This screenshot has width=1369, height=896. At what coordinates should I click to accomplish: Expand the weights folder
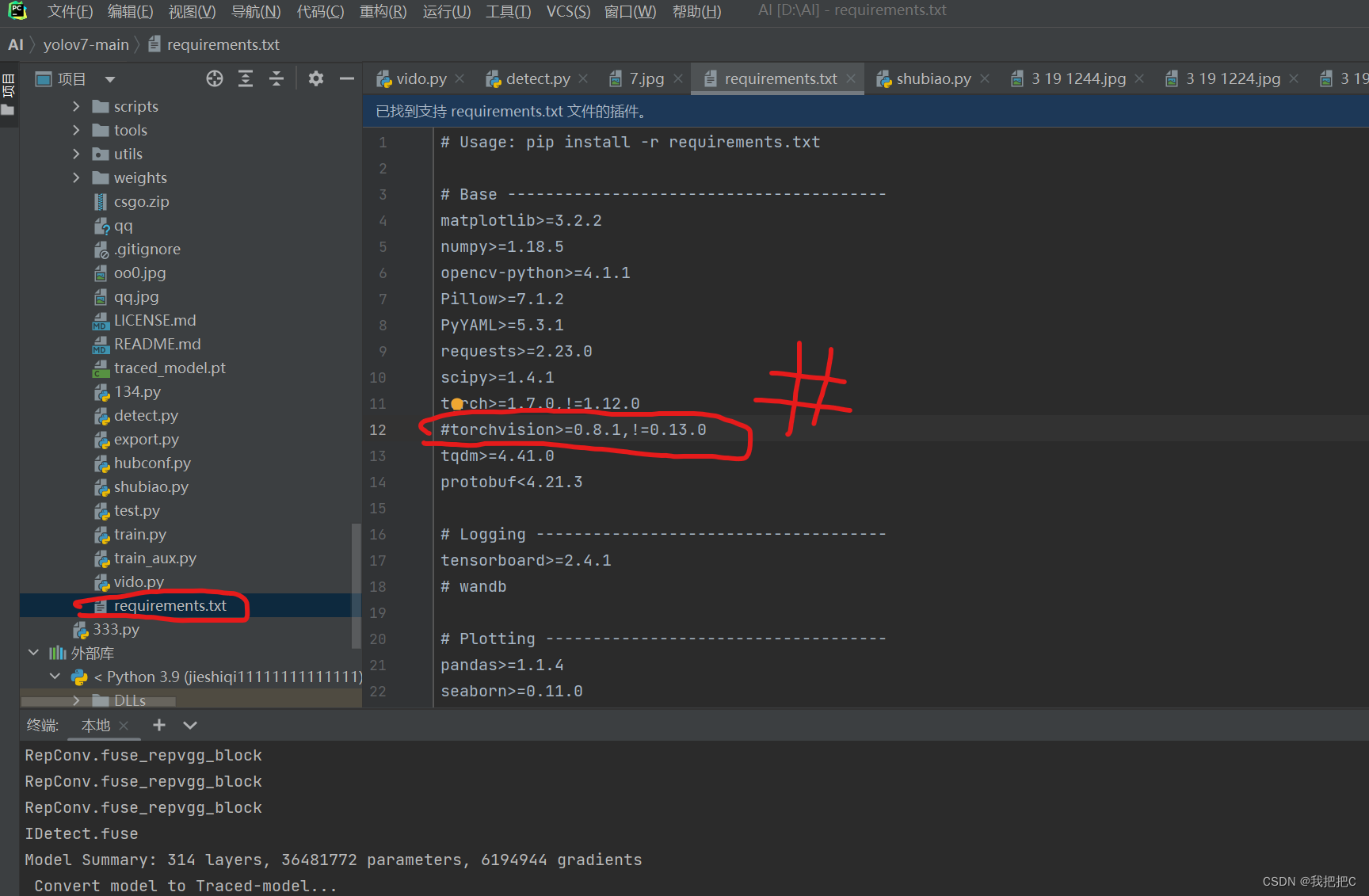pyautogui.click(x=76, y=177)
